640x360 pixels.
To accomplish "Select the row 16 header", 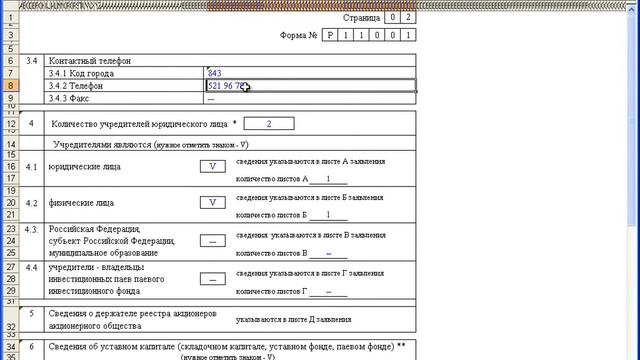I will [10, 167].
